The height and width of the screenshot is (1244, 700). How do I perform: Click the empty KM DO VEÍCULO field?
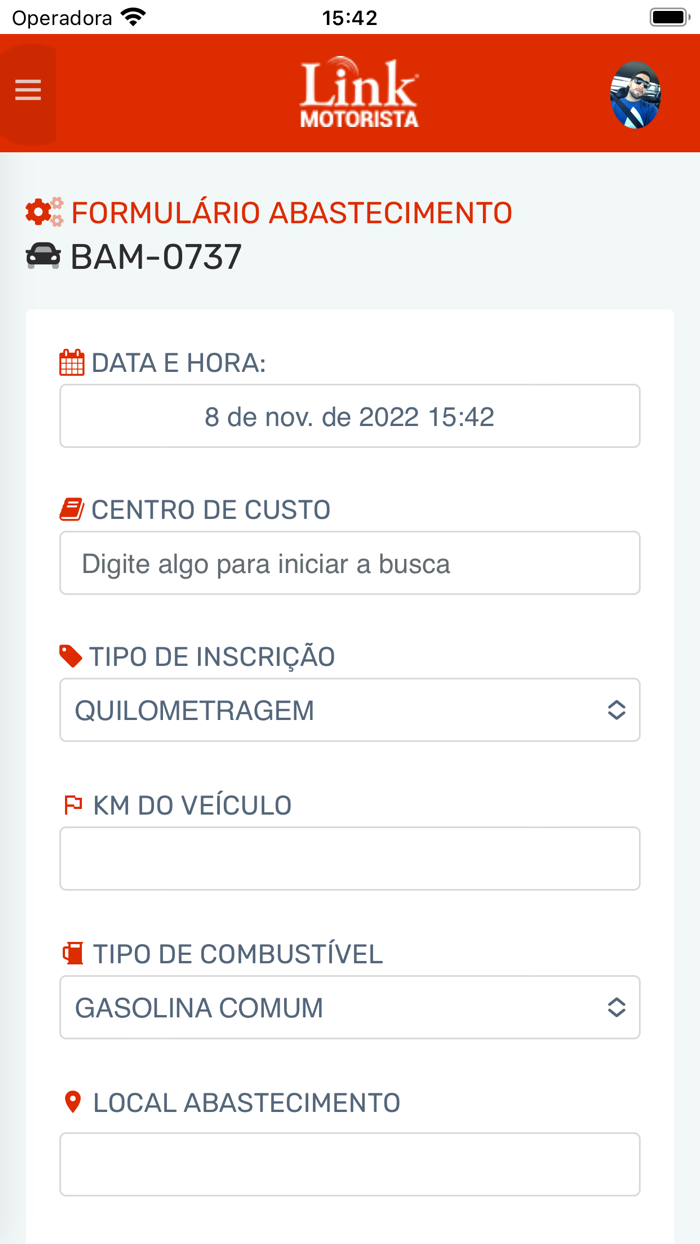[x=350, y=858]
